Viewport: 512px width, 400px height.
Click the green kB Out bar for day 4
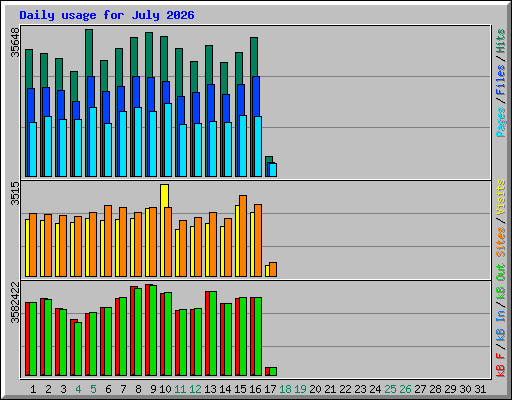(x=78, y=349)
